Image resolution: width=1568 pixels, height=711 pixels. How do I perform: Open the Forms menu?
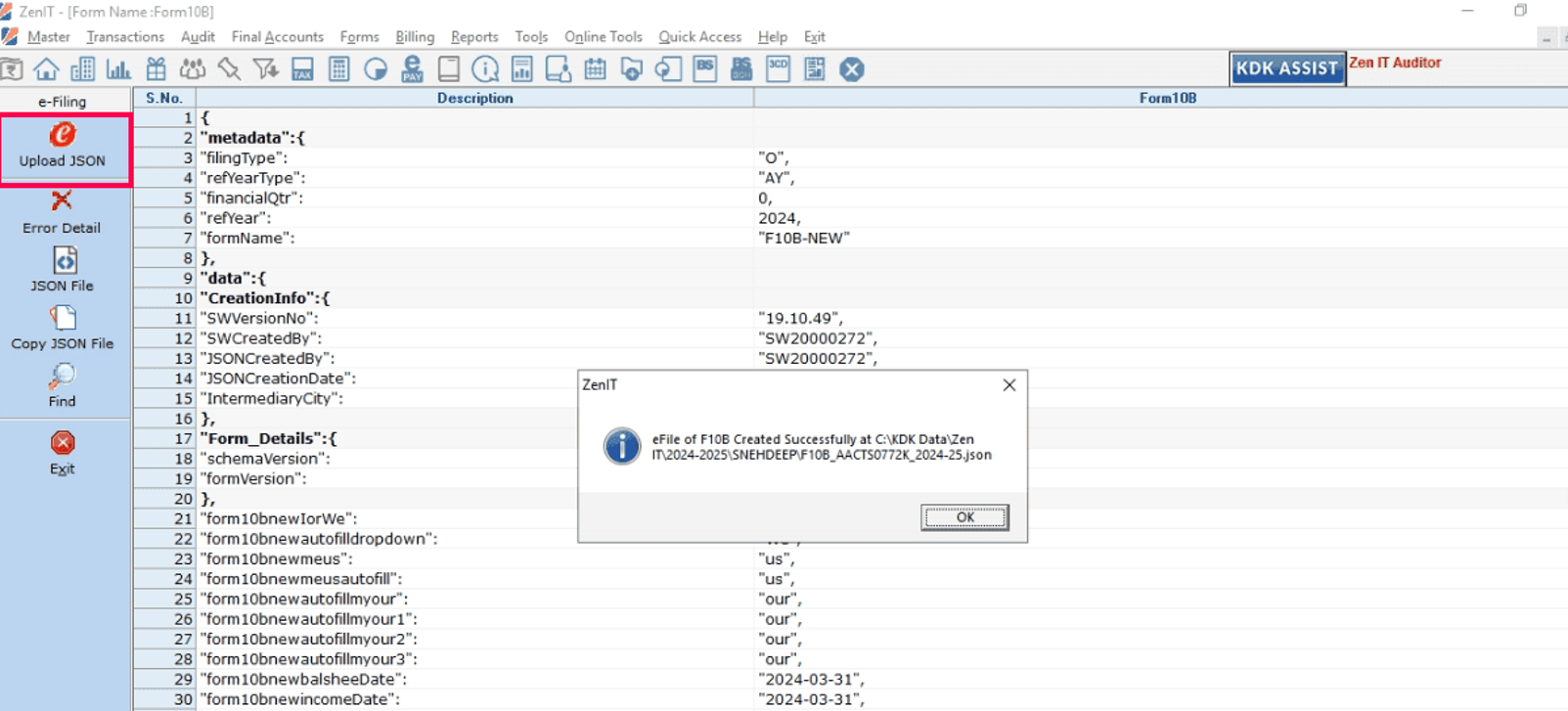360,37
